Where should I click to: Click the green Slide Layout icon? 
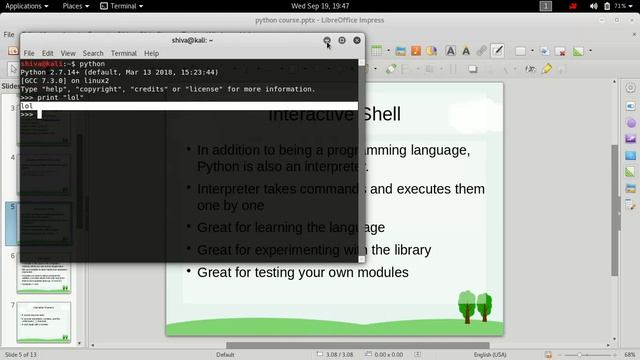[578, 51]
